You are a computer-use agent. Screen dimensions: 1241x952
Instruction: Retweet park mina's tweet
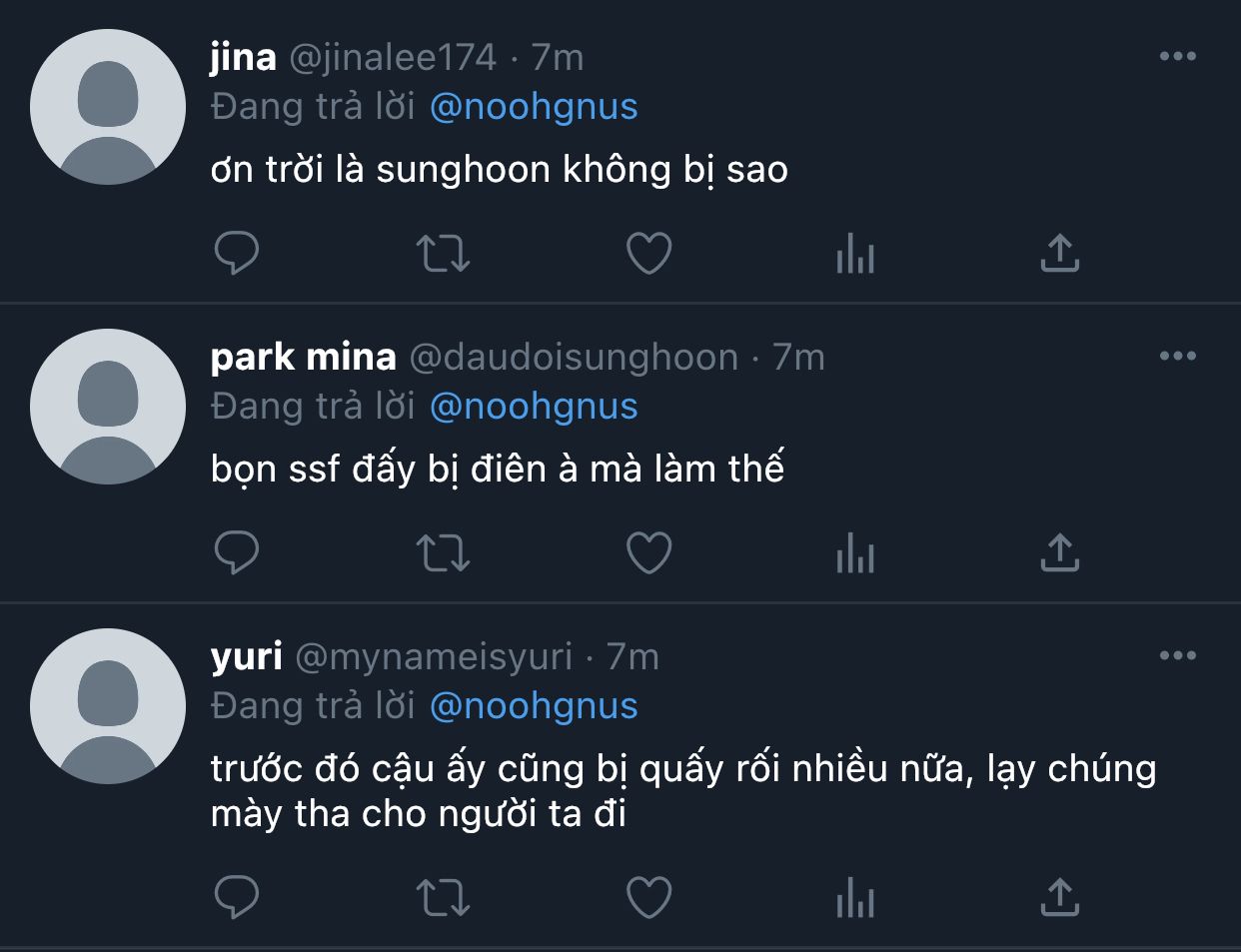pos(443,552)
